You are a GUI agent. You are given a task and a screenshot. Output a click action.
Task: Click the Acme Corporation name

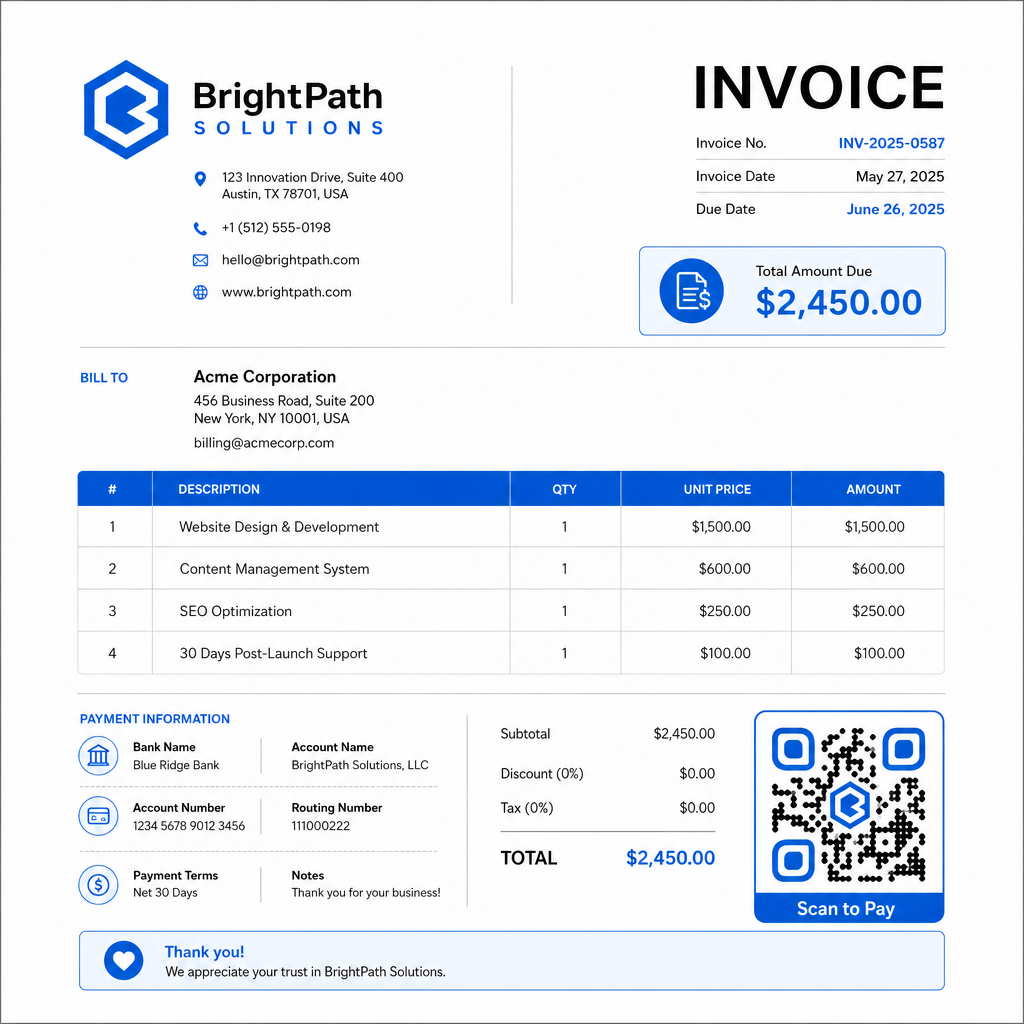[x=265, y=377]
